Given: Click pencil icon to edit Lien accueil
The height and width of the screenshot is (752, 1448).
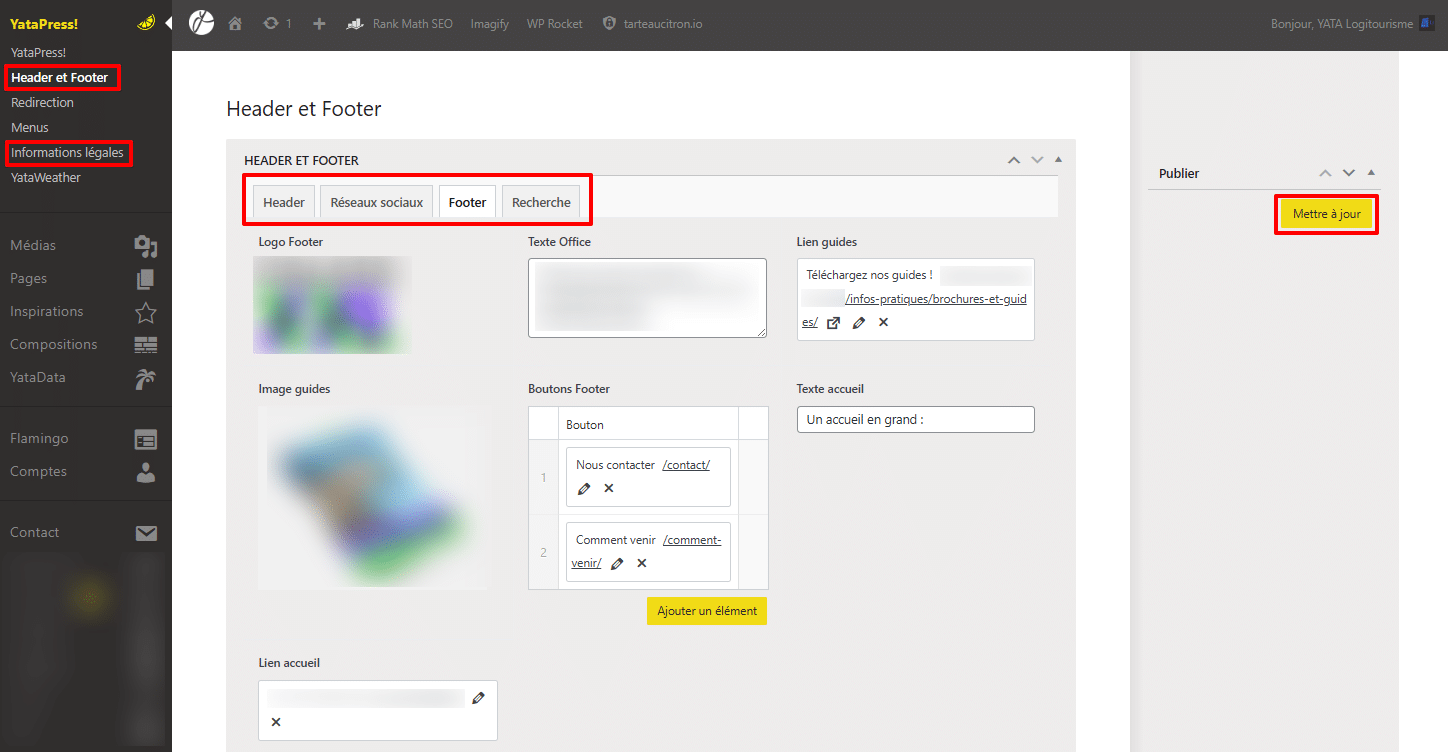Looking at the screenshot, I should pos(478,698).
